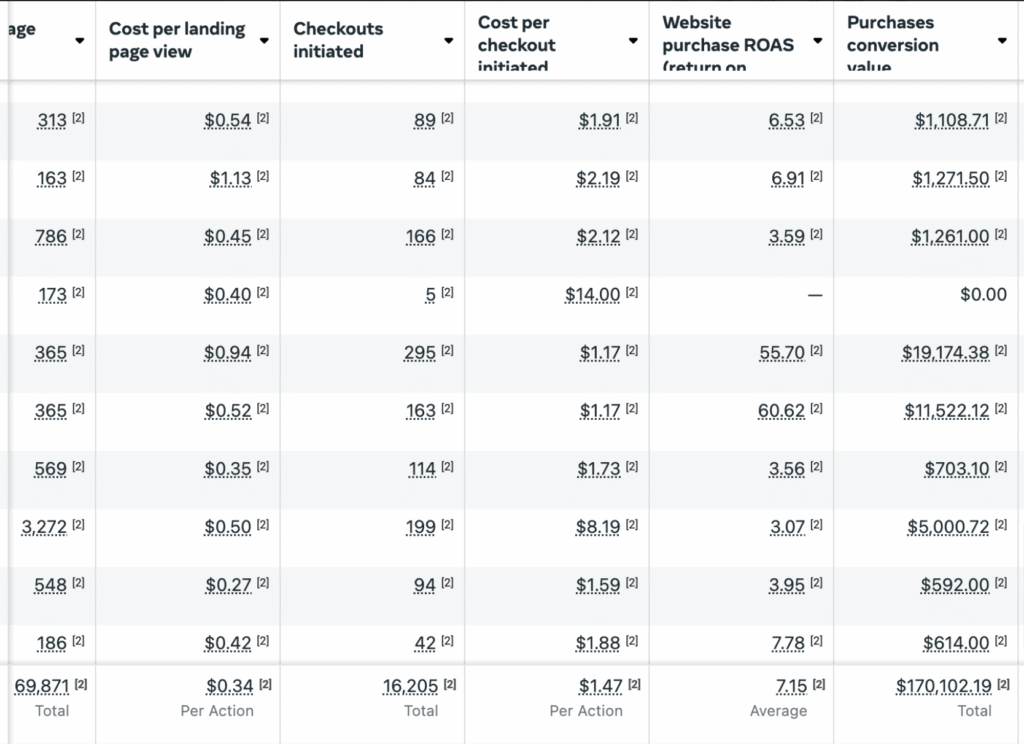This screenshot has height=744, width=1024.
Task: Click footnote [2] icon beside ROAS 55.70
Action: tap(816, 351)
